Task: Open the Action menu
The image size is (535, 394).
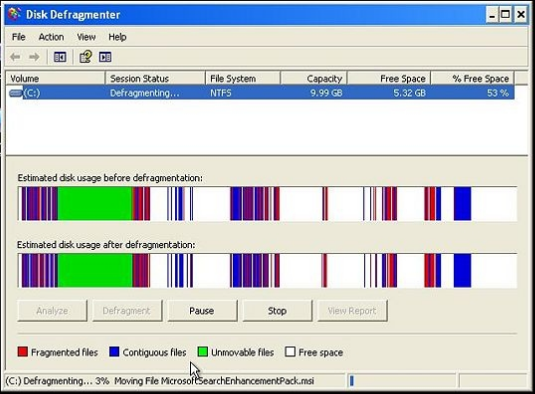Action: pyautogui.click(x=51, y=37)
